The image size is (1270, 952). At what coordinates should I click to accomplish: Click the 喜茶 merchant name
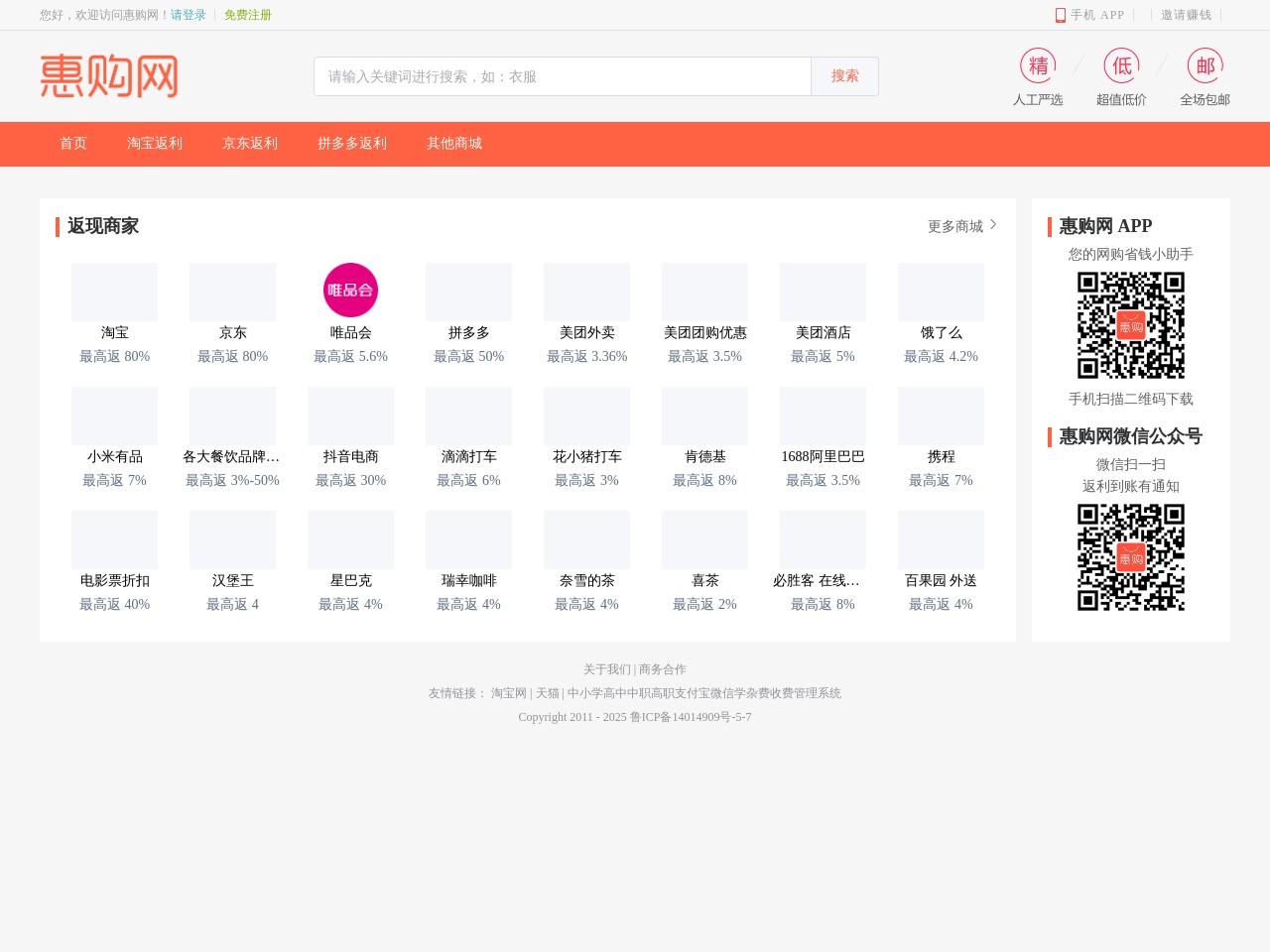[704, 580]
